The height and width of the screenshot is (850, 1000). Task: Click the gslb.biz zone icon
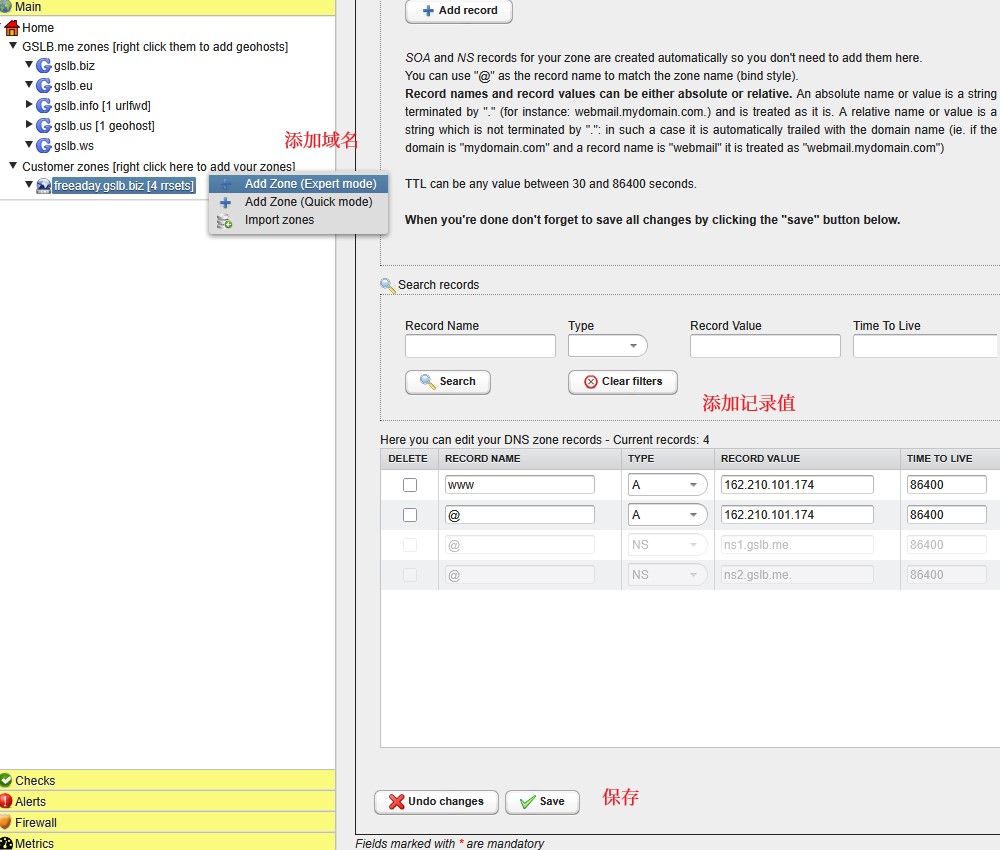(x=43, y=66)
